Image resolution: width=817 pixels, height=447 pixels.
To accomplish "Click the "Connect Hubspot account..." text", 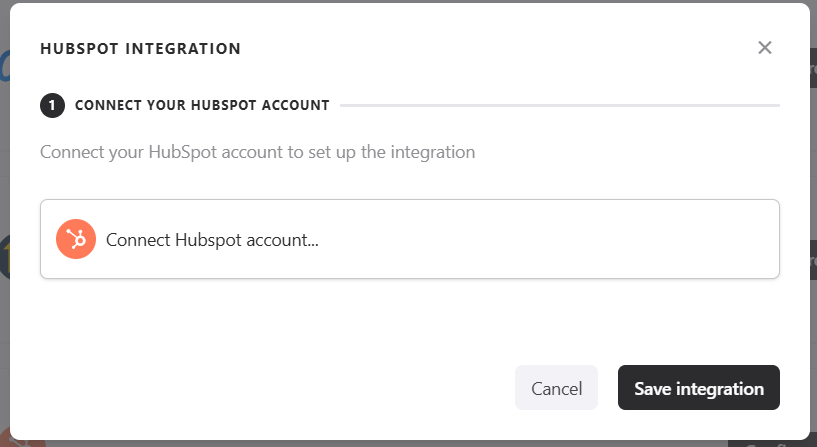I will point(212,240).
